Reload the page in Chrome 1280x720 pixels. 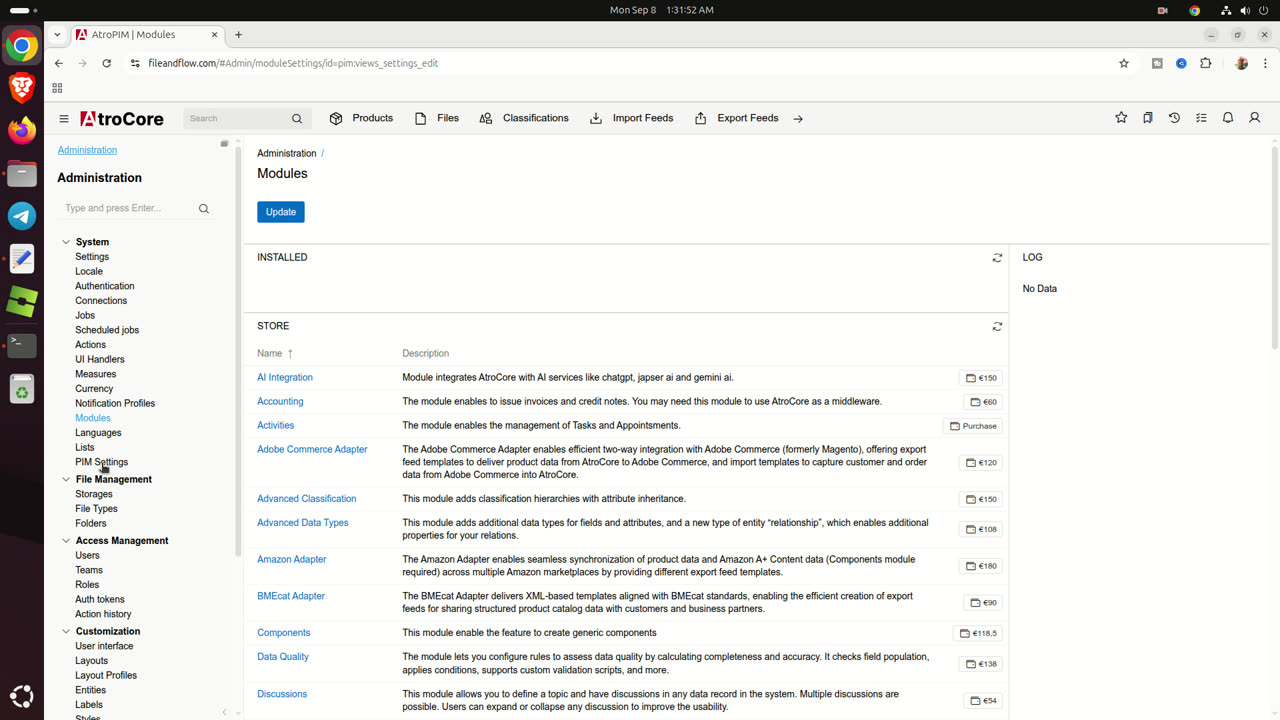point(107,63)
